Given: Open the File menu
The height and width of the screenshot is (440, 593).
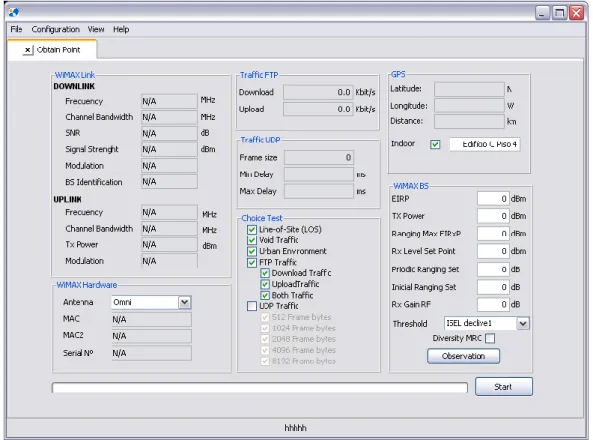Looking at the screenshot, I should [x=16, y=30].
